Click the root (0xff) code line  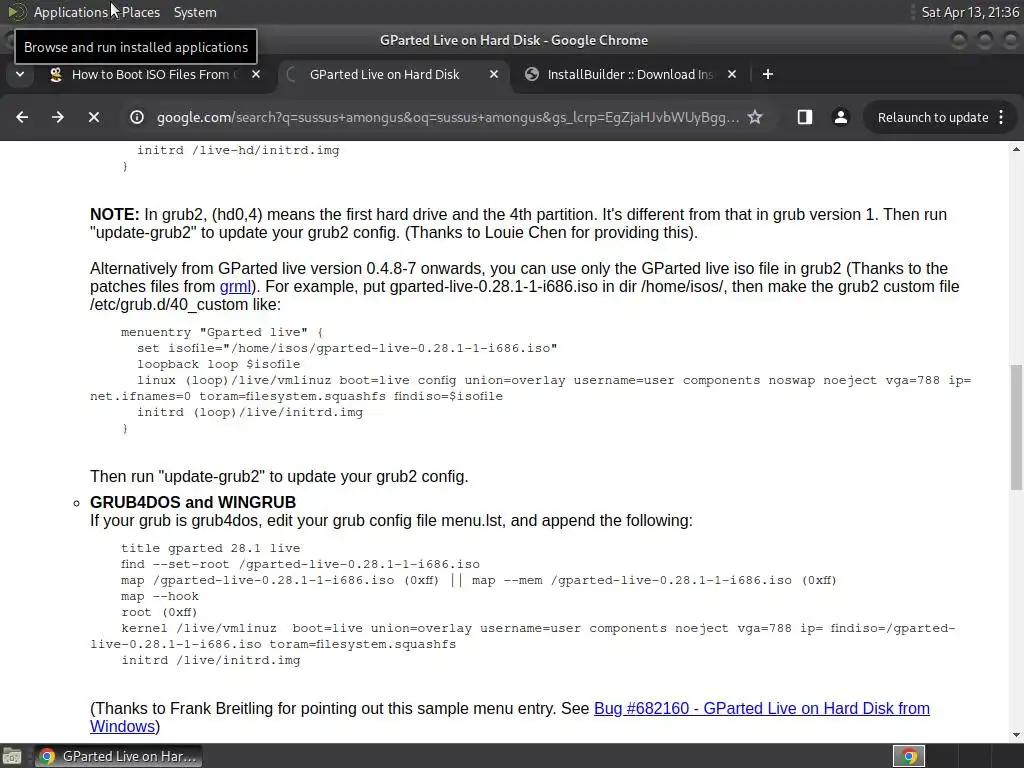tap(159, 613)
